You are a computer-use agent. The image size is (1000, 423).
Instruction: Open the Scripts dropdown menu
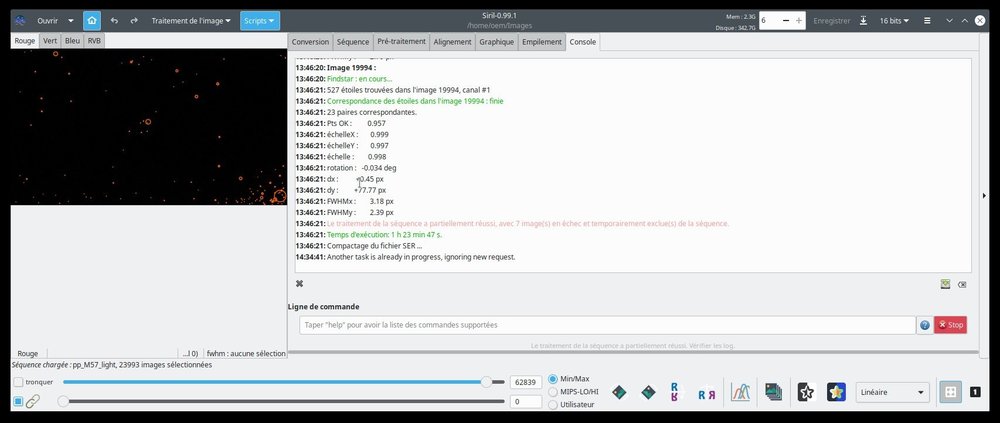click(260, 20)
